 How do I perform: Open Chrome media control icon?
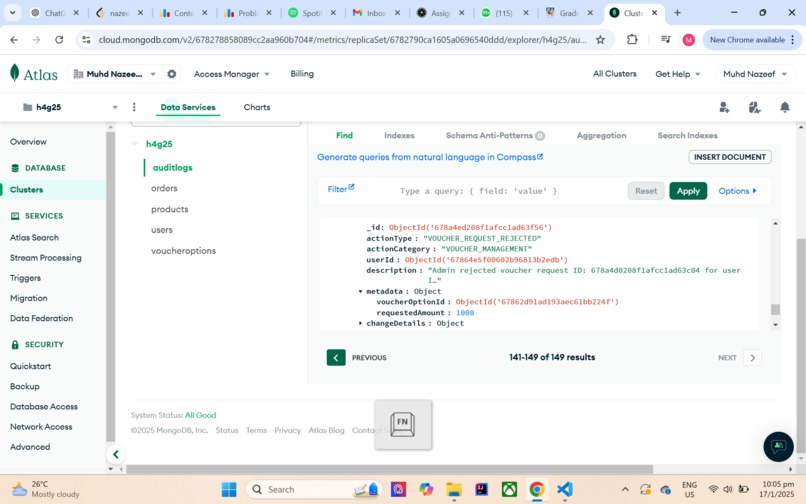point(666,40)
